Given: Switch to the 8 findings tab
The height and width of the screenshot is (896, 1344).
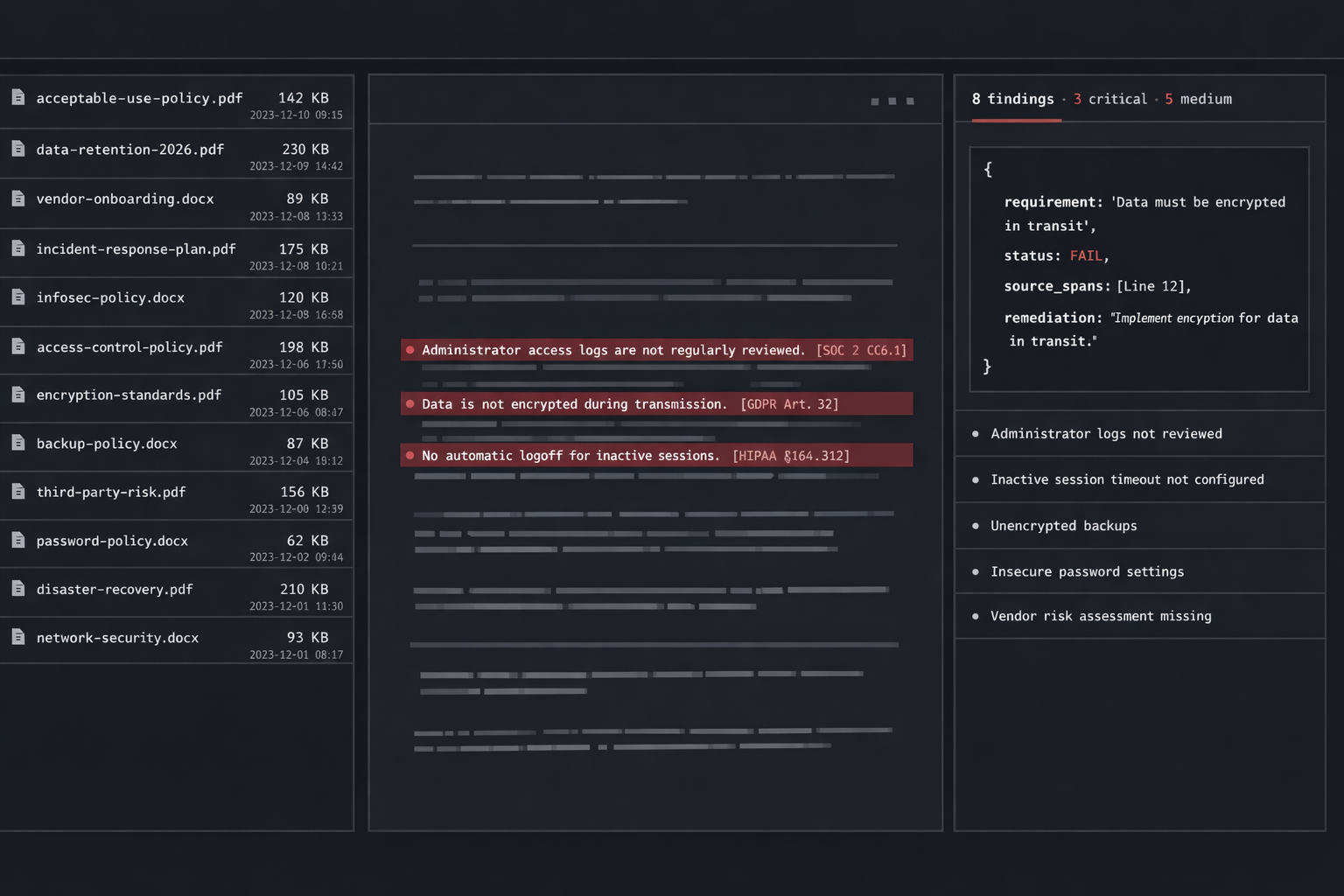Looking at the screenshot, I should pos(1012,99).
